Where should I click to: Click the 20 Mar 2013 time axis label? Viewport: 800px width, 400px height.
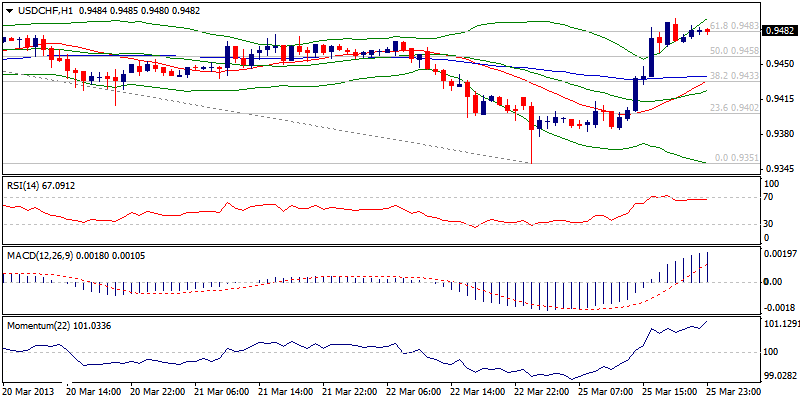click(28, 393)
